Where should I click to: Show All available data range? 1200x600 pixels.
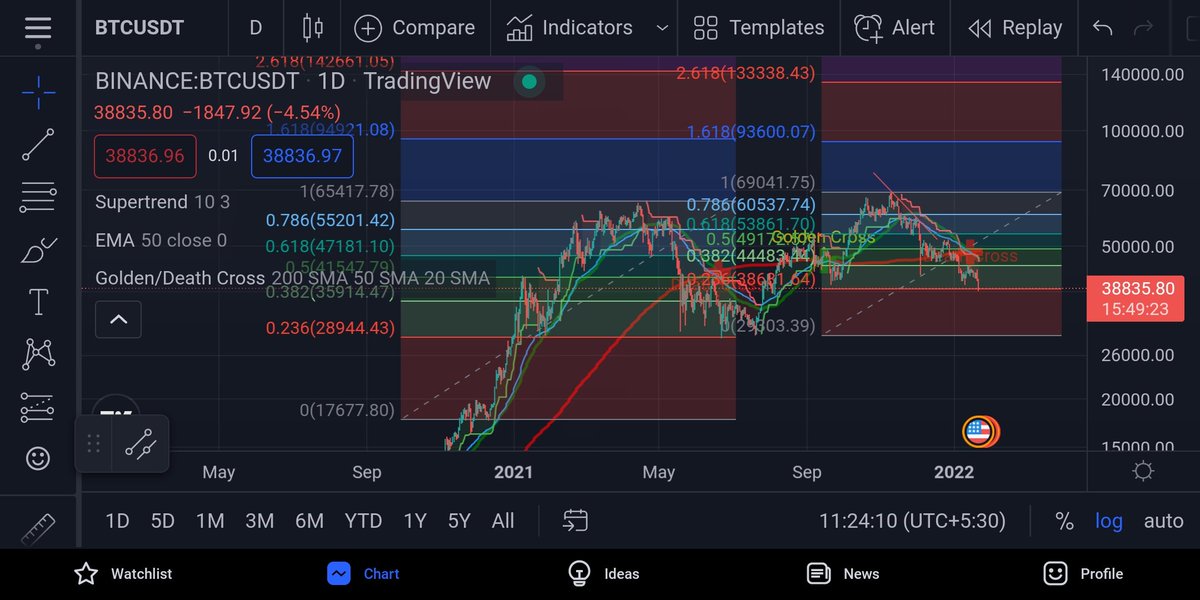[503, 521]
